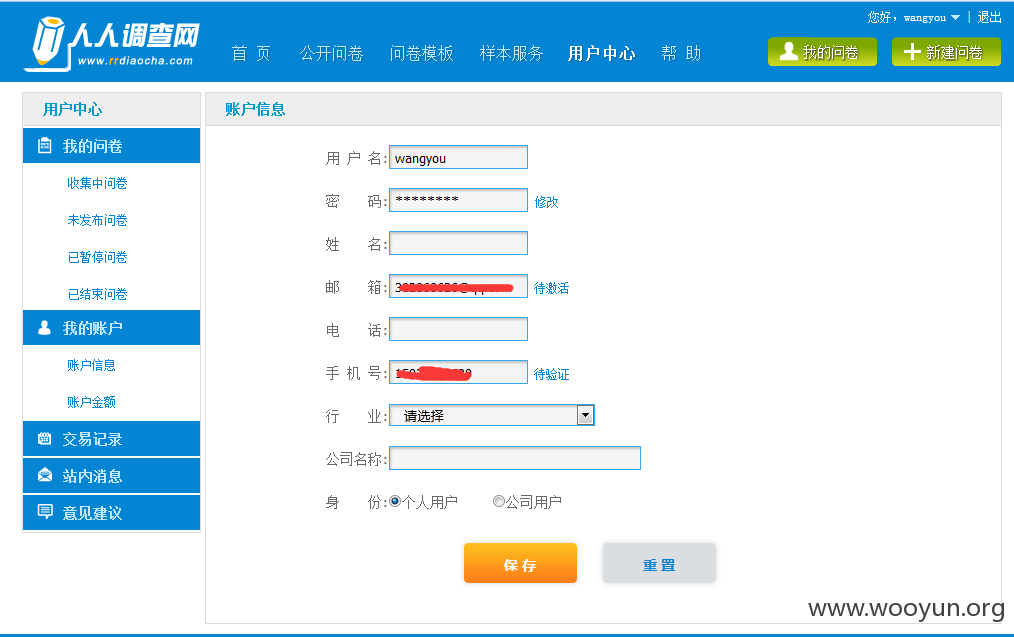Click the 修改 password link
This screenshot has height=637, width=1014.
click(546, 202)
